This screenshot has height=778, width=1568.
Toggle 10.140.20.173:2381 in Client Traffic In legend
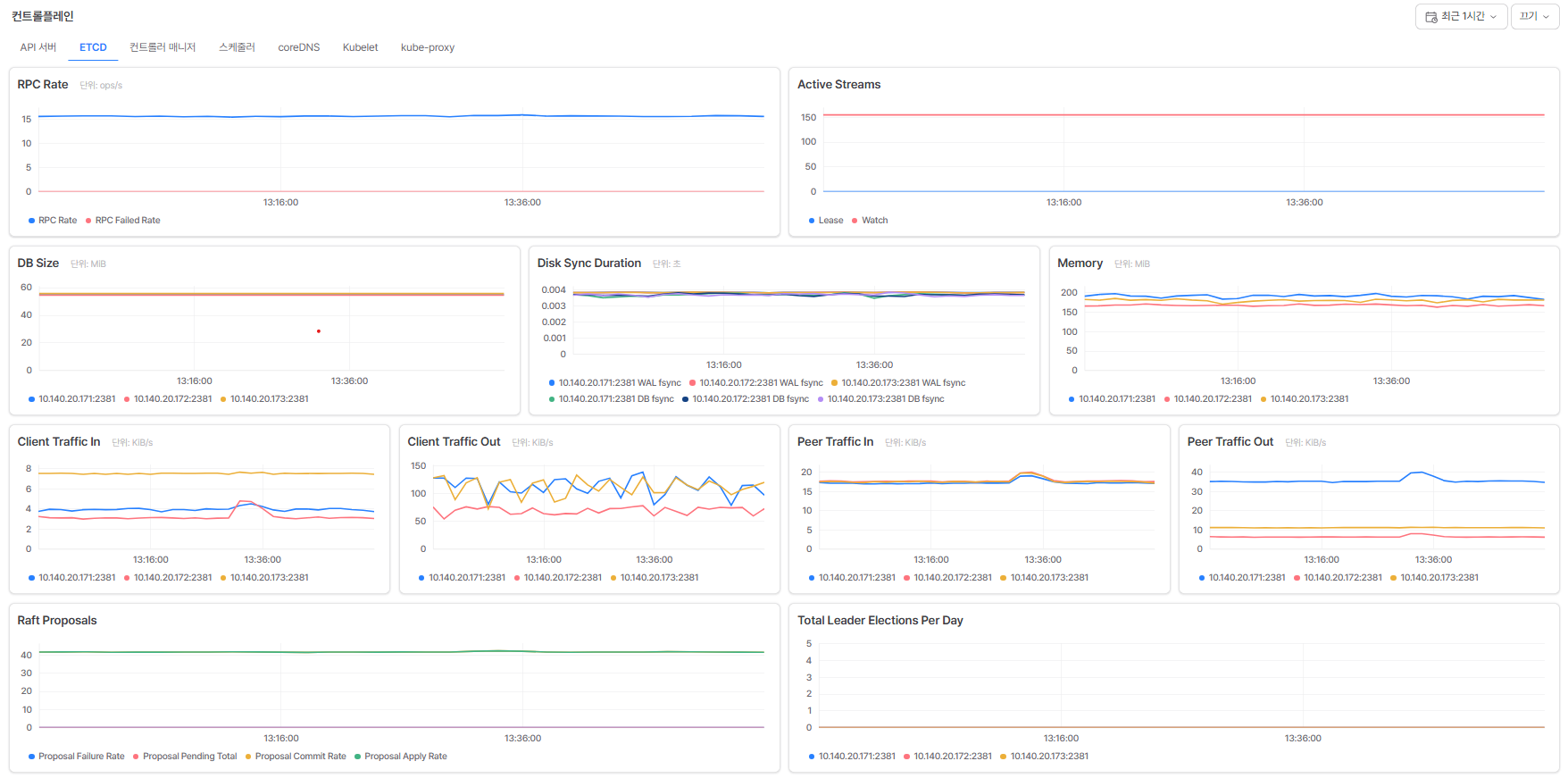pyautogui.click(x=264, y=578)
